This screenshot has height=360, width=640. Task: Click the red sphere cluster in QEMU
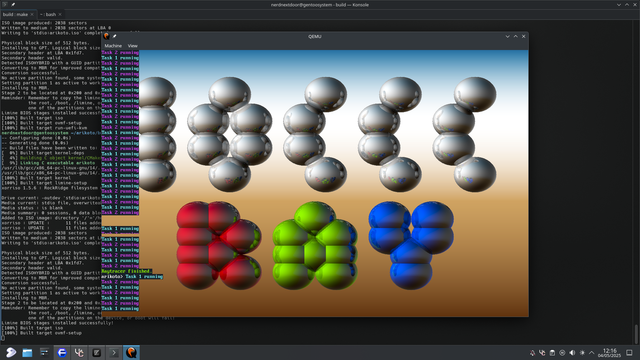(x=219, y=245)
